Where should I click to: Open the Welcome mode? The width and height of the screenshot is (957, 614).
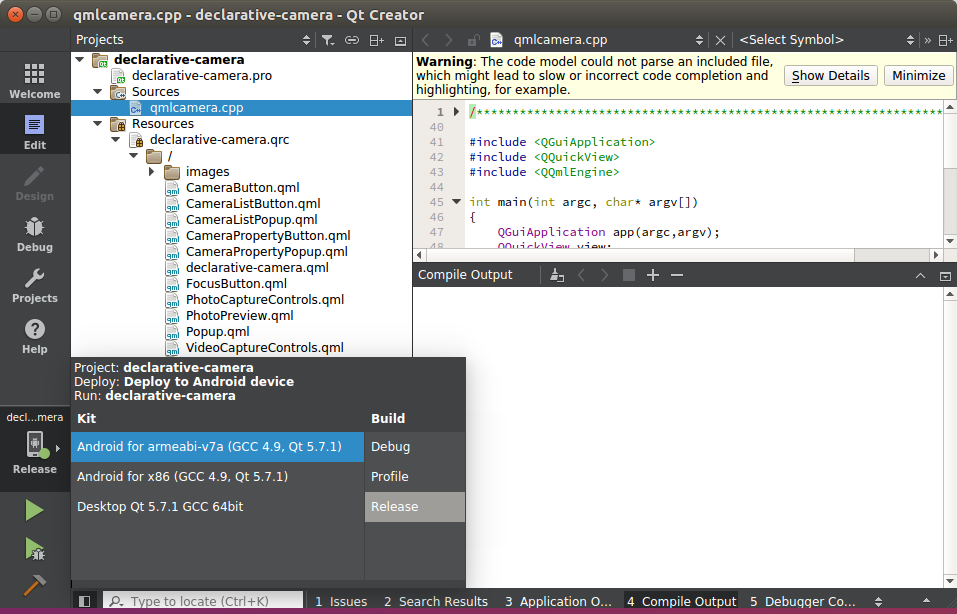click(x=34, y=81)
